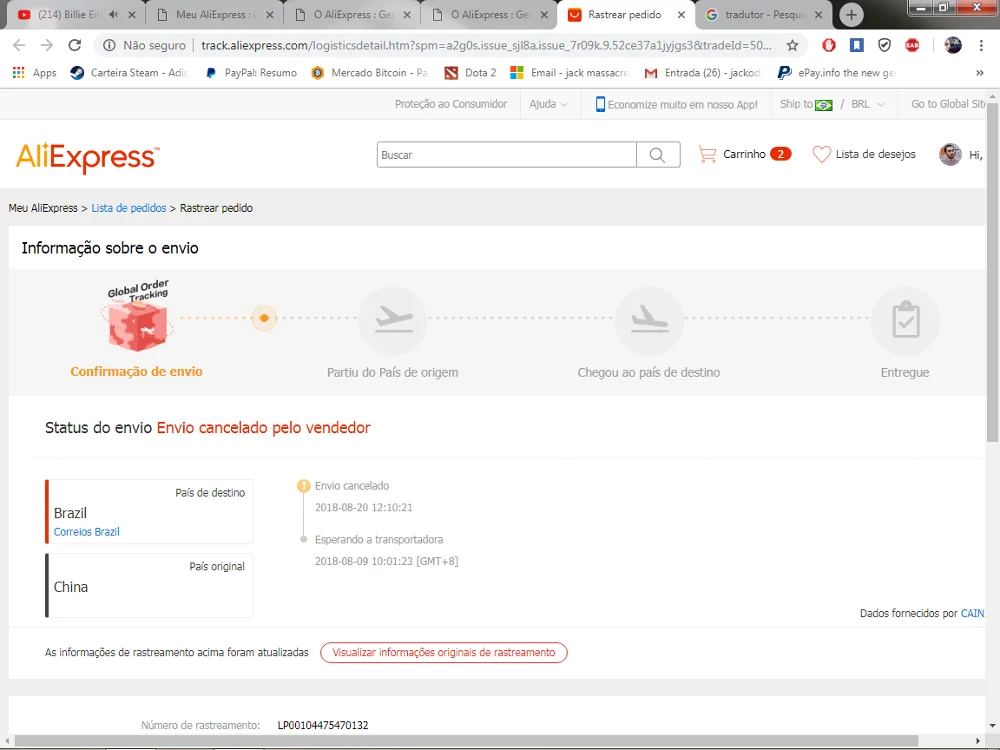Click the vertical page scrollbar thumb

(992, 273)
